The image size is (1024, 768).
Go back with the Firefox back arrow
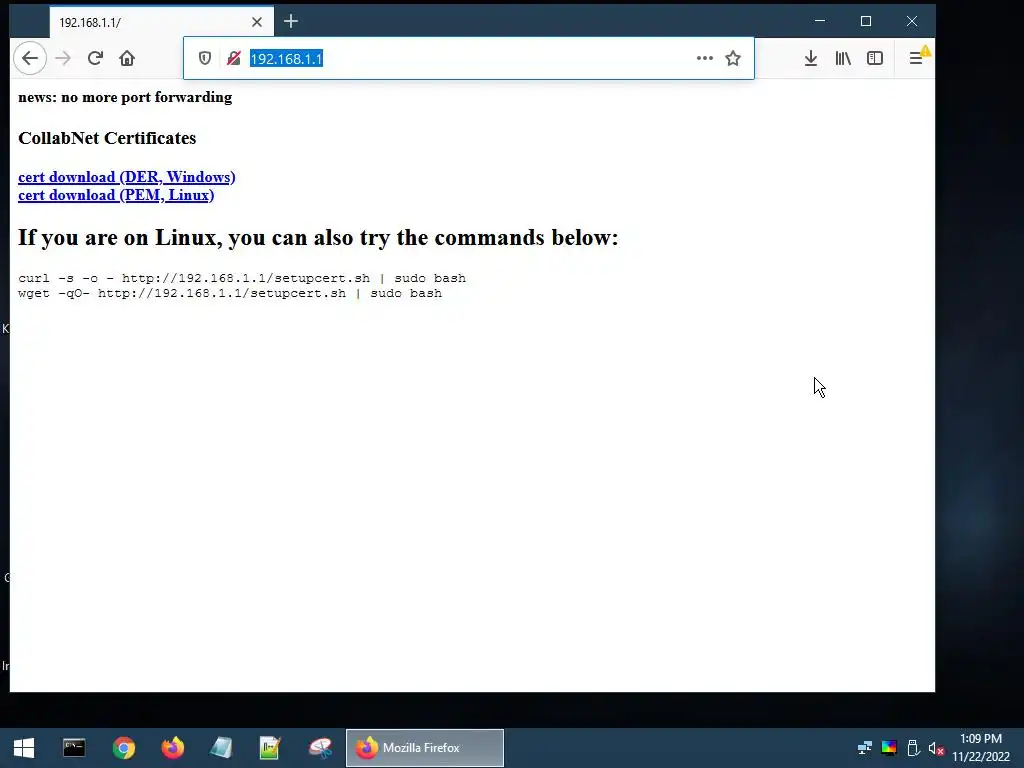30,58
